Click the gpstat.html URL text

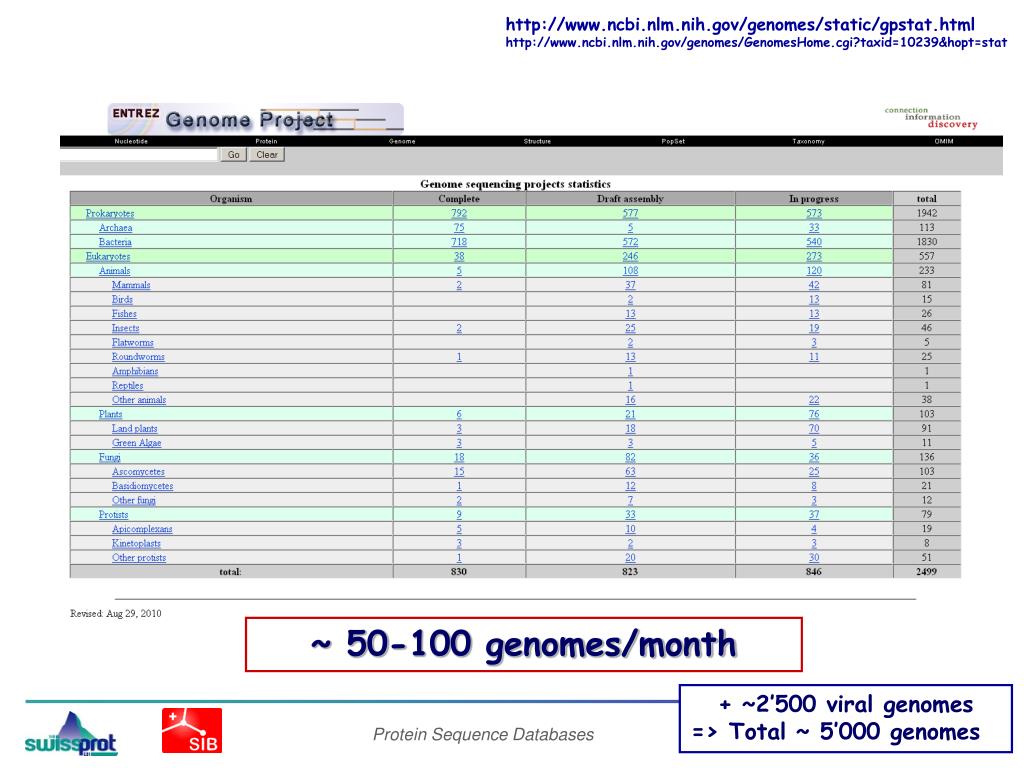coord(740,25)
